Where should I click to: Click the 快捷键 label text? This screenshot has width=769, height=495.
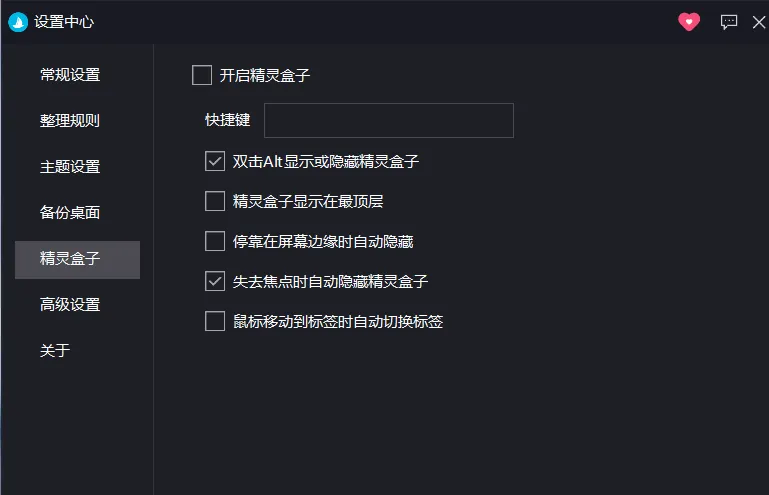[228, 120]
